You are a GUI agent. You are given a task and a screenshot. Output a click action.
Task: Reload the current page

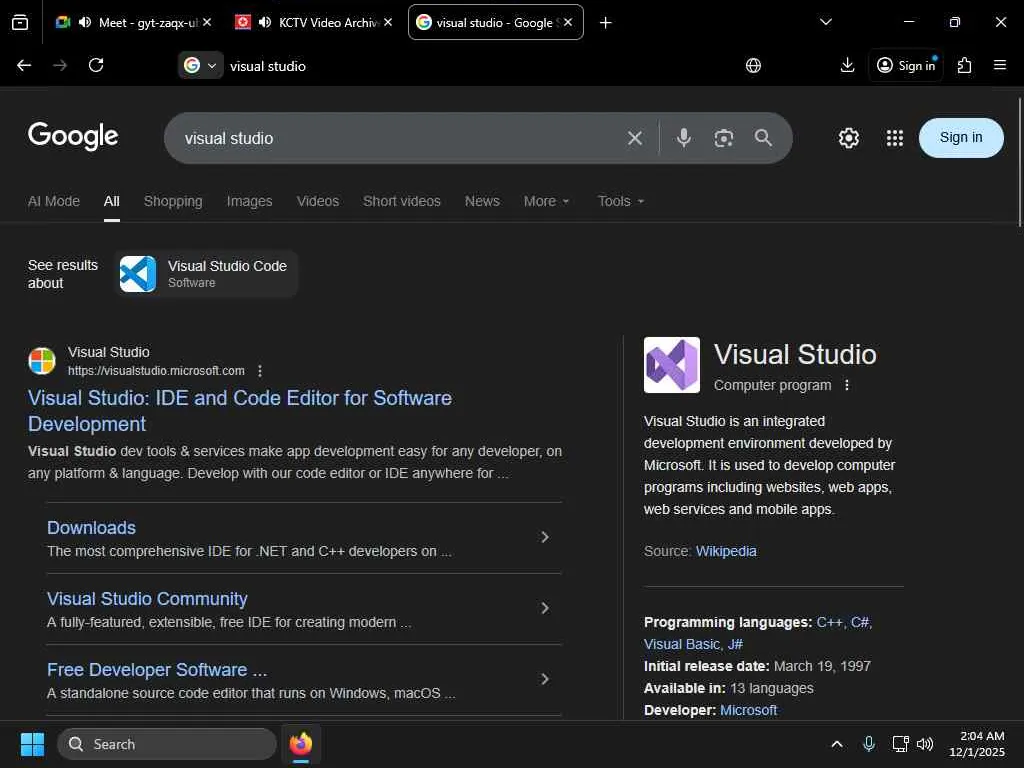[x=96, y=65]
